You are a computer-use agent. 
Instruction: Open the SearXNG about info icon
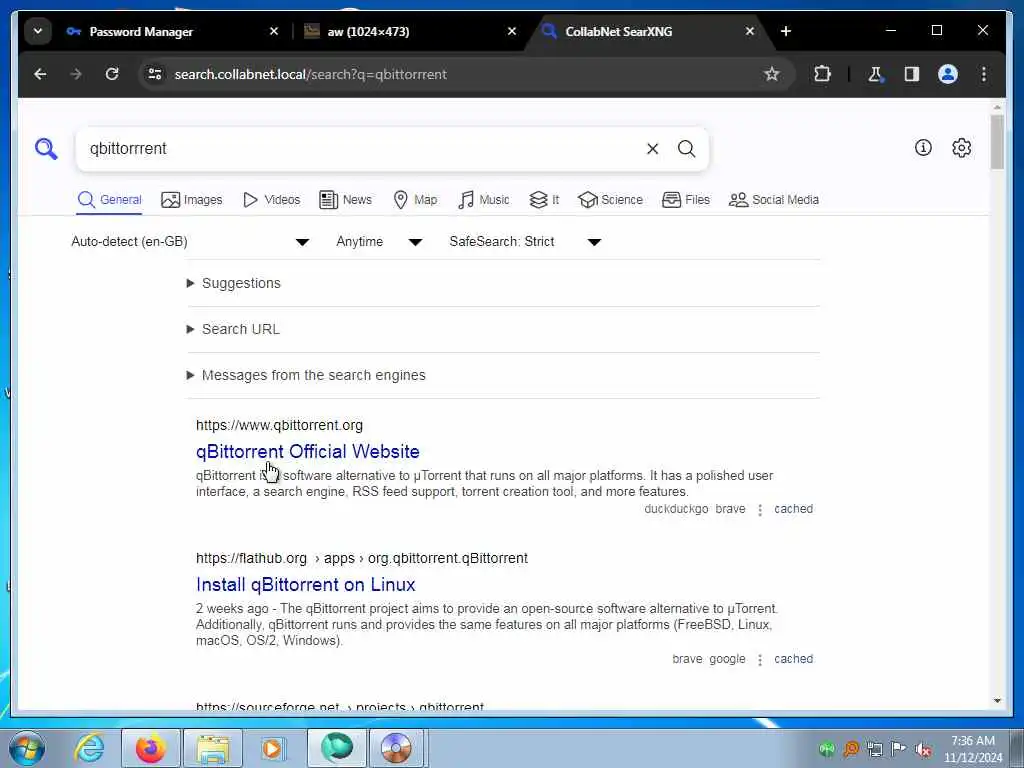tap(923, 148)
